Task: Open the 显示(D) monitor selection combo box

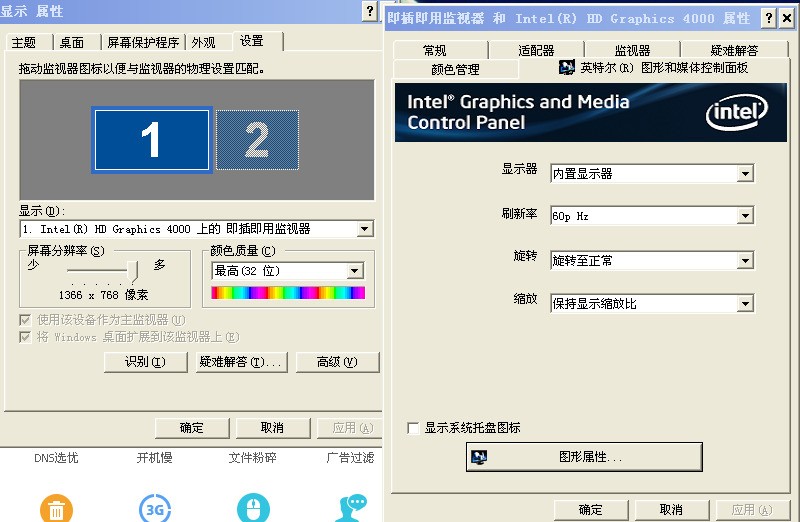Action: click(196, 229)
